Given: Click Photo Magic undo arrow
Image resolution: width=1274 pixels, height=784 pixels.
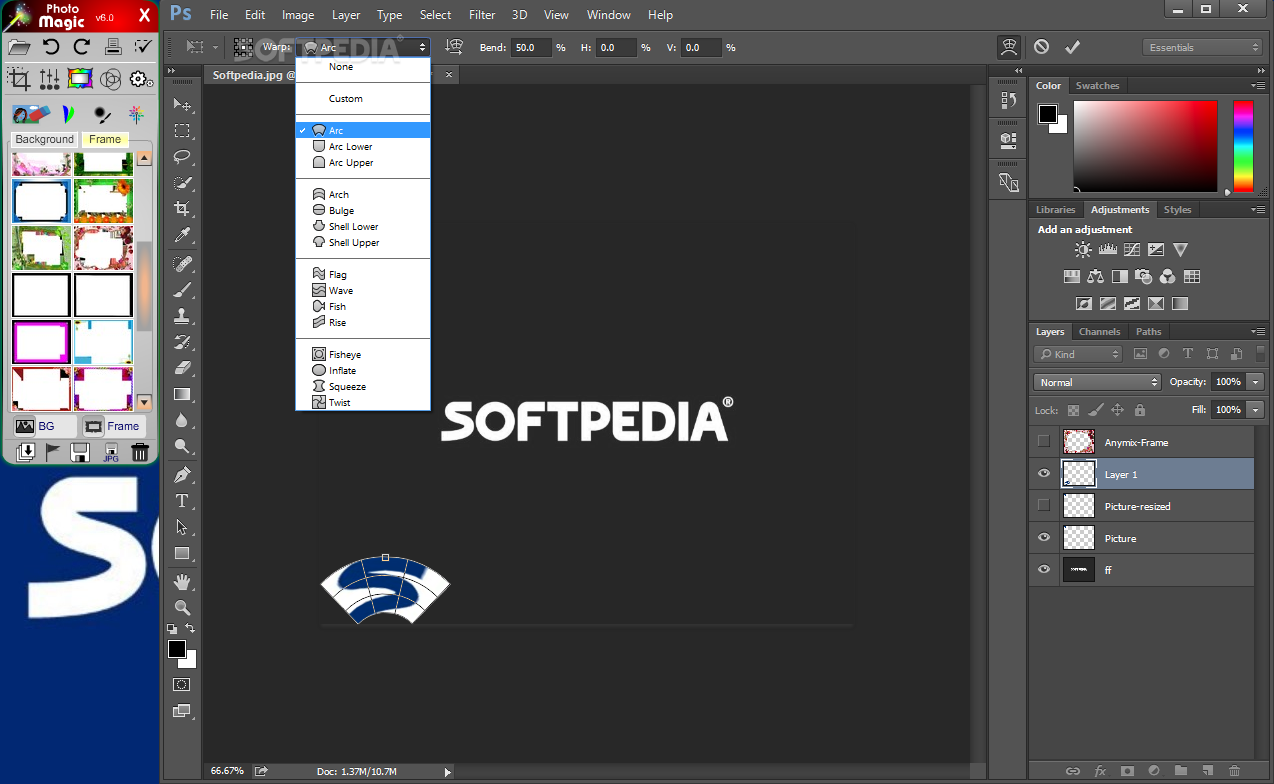Looking at the screenshot, I should point(51,46).
